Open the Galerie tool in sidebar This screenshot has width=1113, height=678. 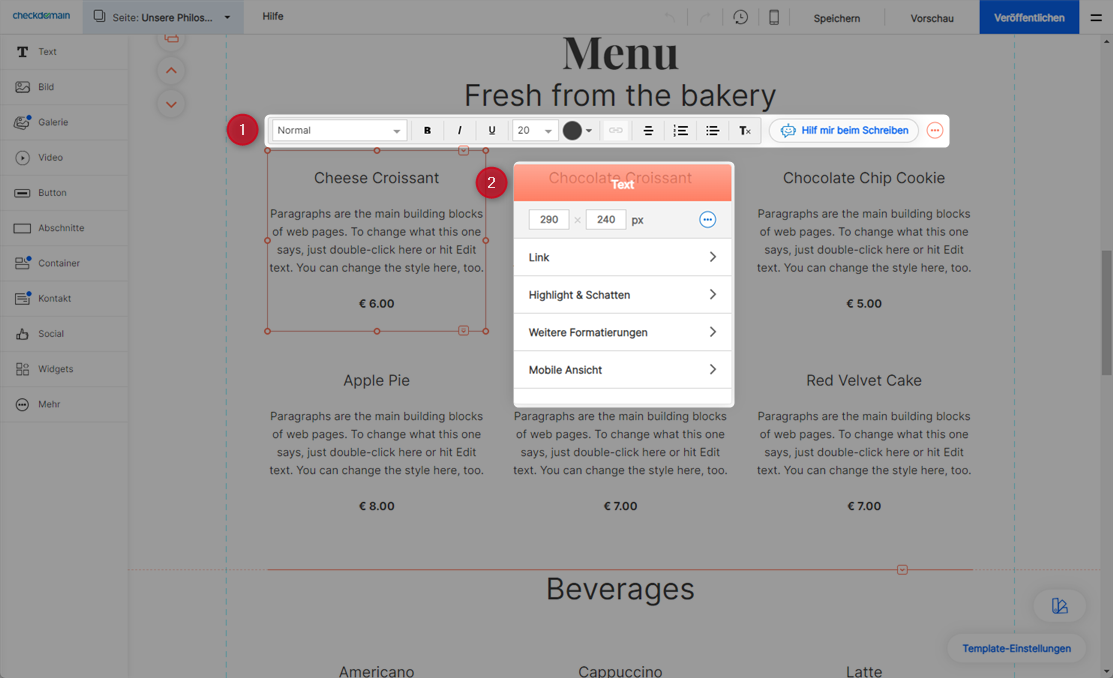point(53,122)
